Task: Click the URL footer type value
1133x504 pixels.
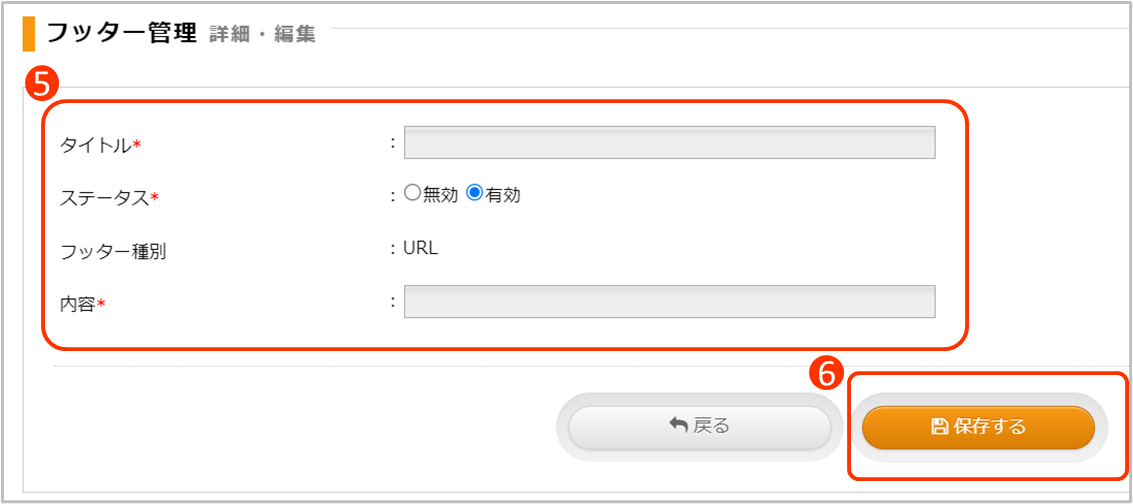Action: 420,249
